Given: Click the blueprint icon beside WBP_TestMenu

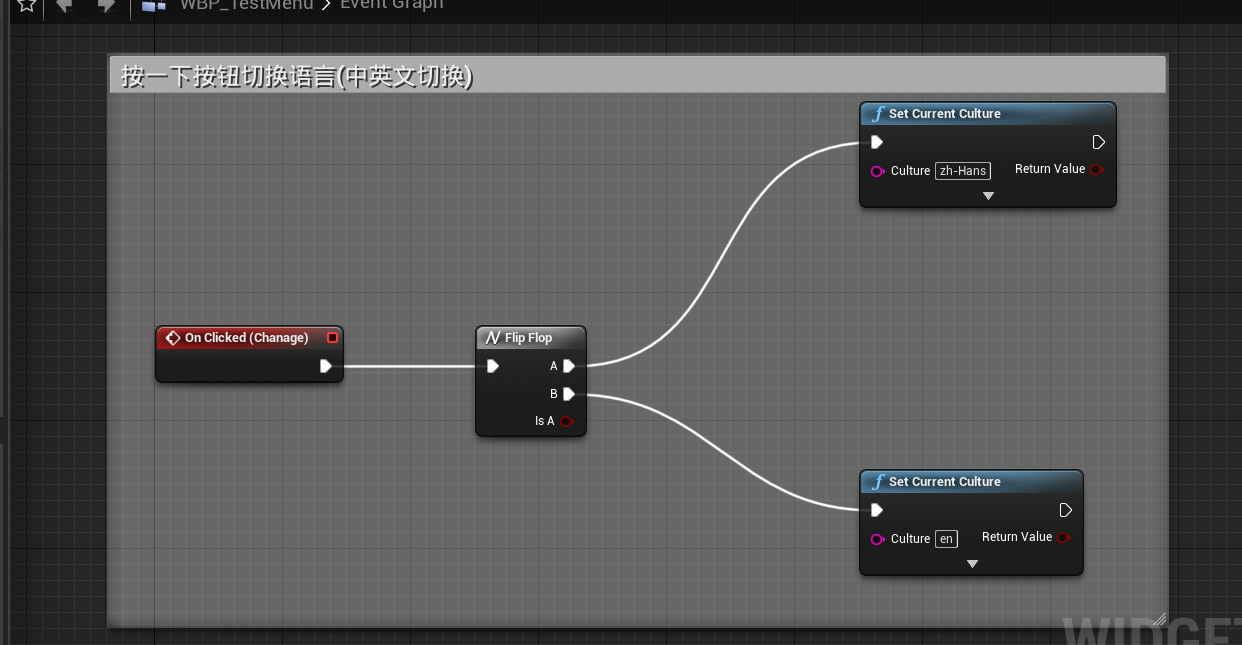Looking at the screenshot, I should click(x=153, y=5).
